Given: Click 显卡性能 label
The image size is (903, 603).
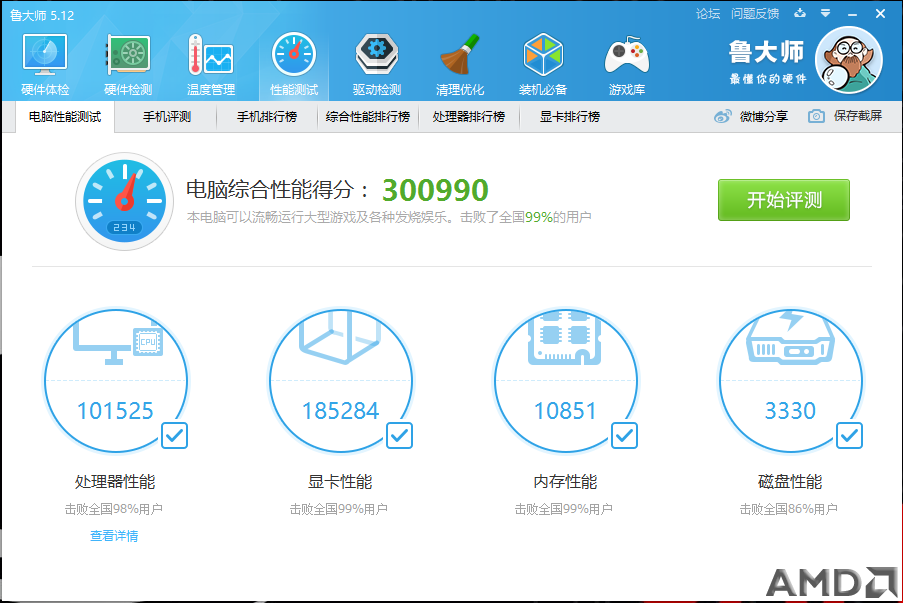Looking at the screenshot, I should (x=340, y=481).
